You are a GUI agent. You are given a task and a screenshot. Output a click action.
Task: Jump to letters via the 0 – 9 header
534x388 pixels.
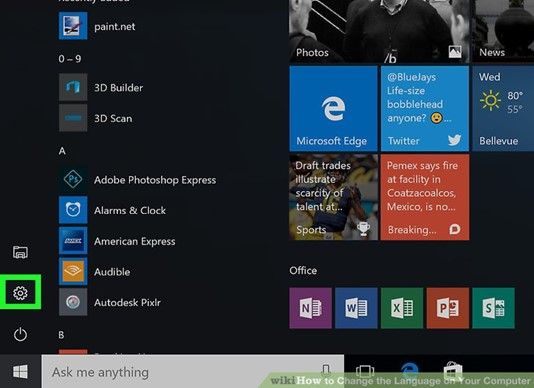70,59
